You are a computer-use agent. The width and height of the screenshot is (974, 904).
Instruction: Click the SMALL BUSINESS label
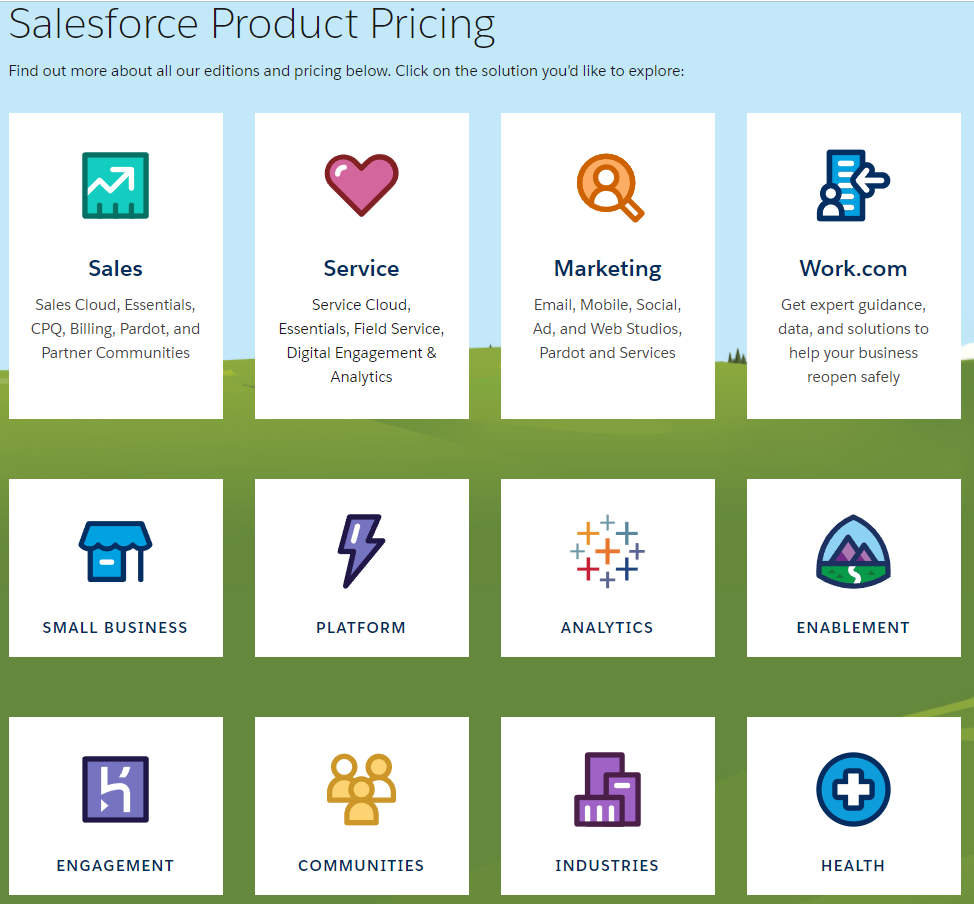point(115,628)
